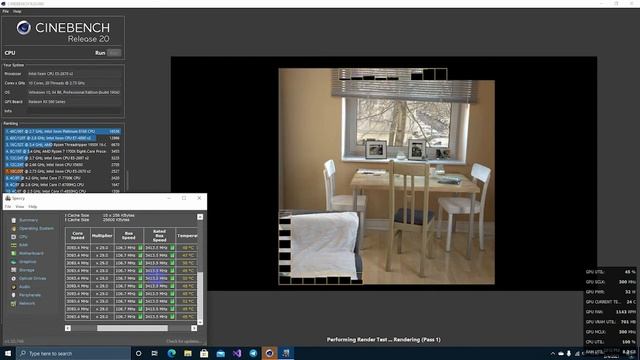Select ranking row Intel Xeon CPU E5-2697 v2

coord(63,158)
